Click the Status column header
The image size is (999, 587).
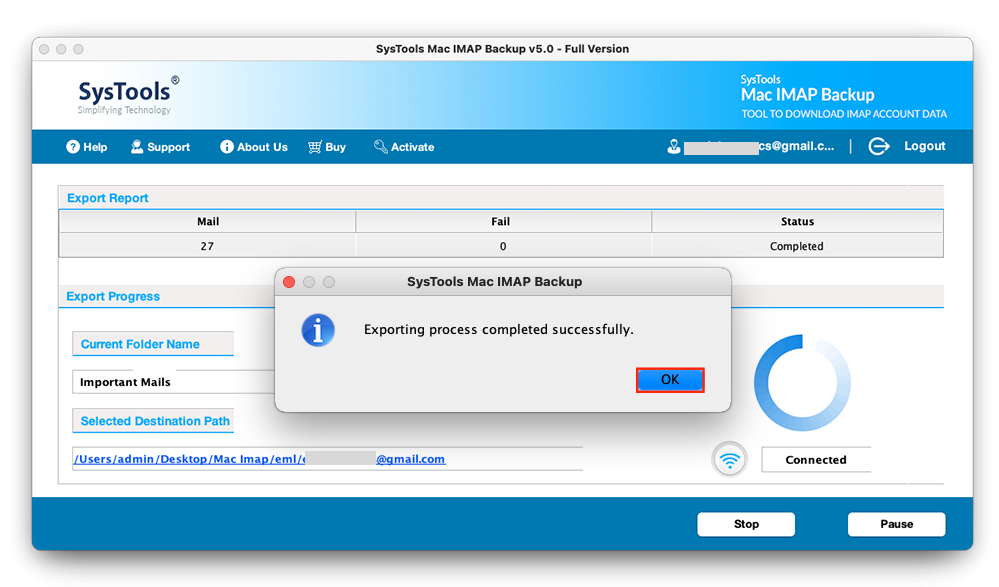click(x=797, y=221)
